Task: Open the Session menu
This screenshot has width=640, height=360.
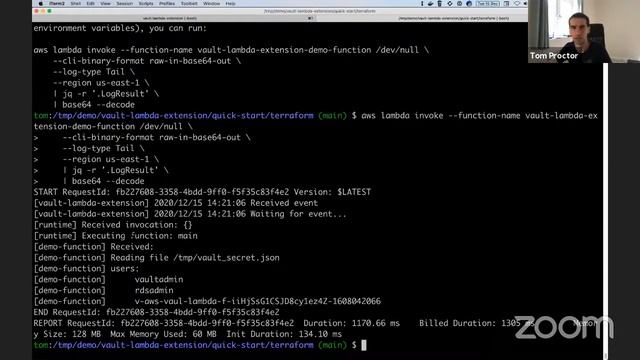Action: coord(124,3)
